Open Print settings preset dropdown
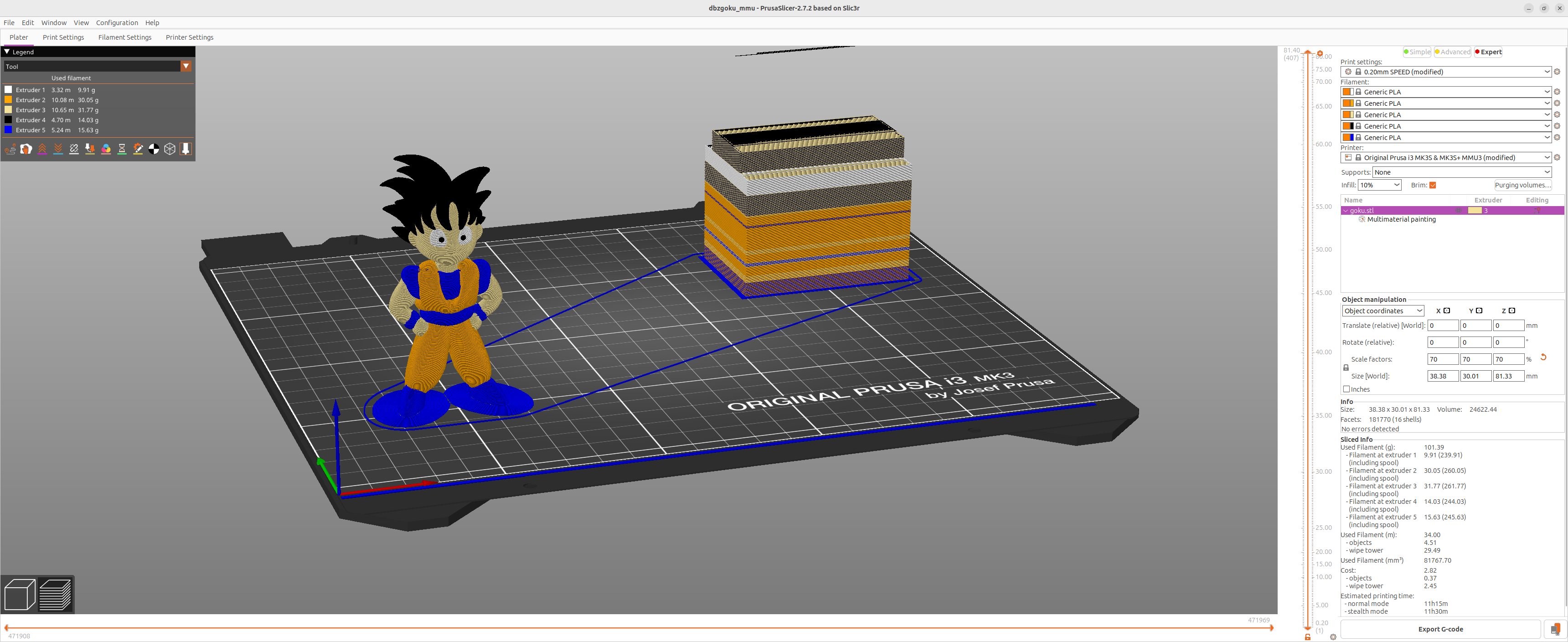Image resolution: width=1568 pixels, height=642 pixels. [1446, 72]
